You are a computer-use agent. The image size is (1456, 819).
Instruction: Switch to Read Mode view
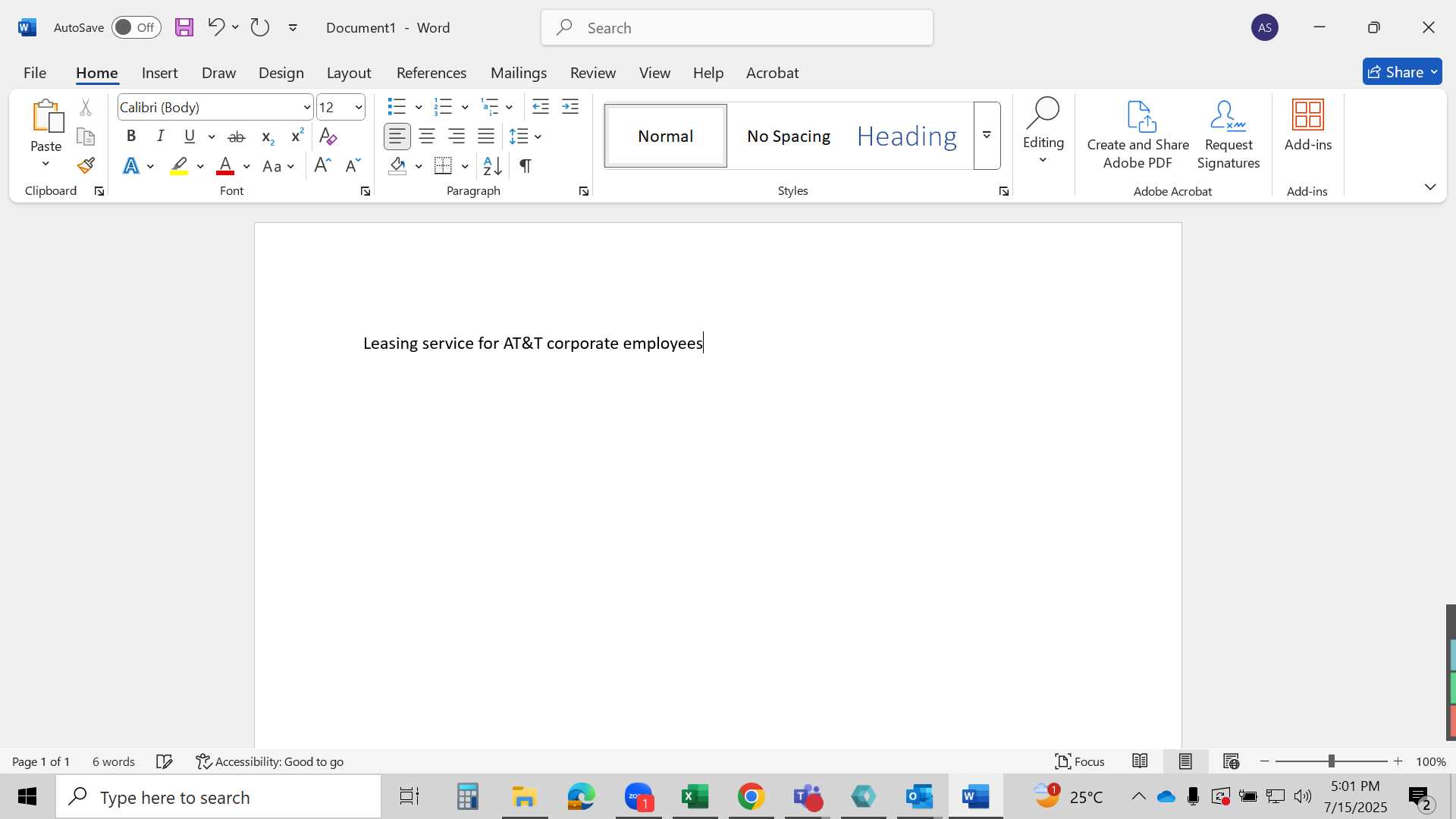(1140, 761)
